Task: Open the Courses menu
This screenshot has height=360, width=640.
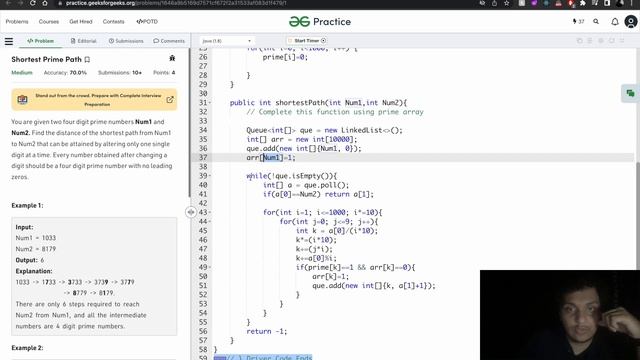Action: (49, 22)
